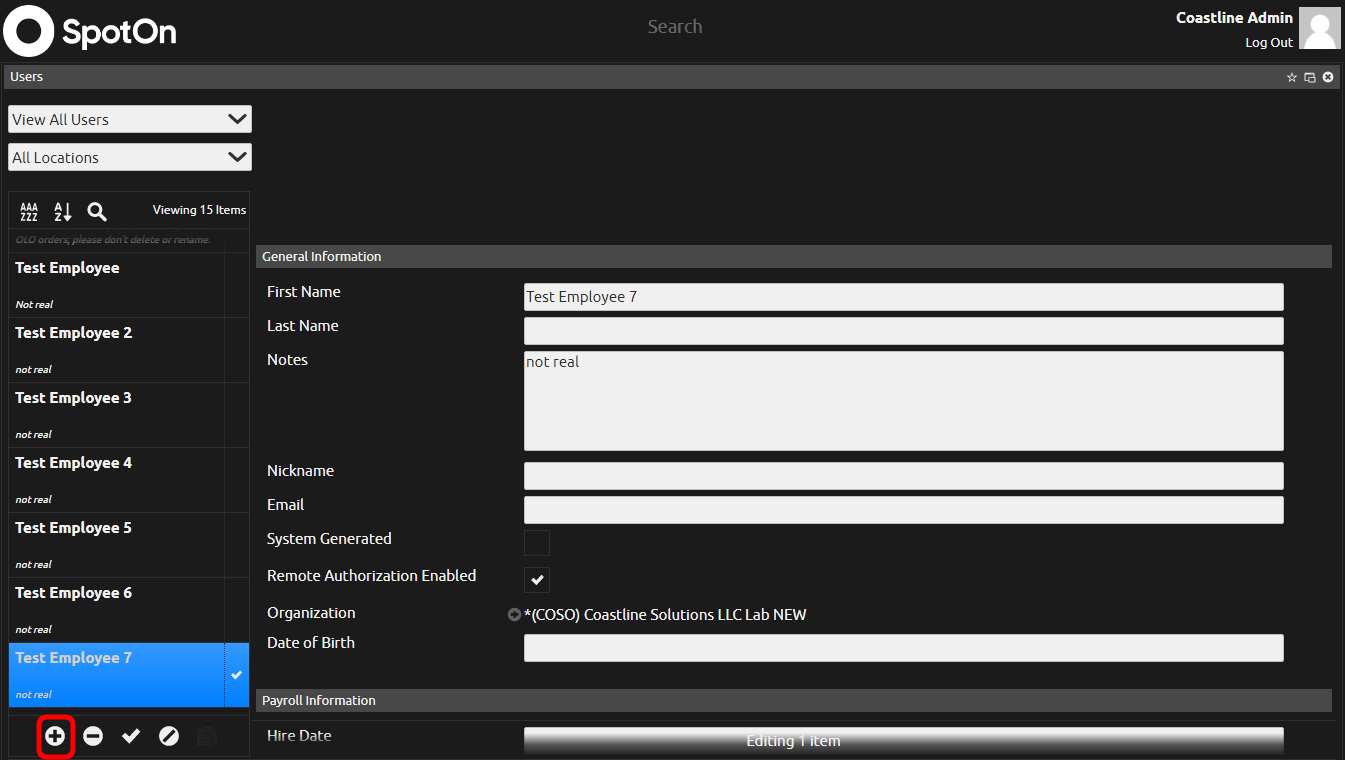Viewport: 1345px width, 760px height.
Task: Click the save checkmark icon in bottom toolbar
Action: (x=131, y=736)
